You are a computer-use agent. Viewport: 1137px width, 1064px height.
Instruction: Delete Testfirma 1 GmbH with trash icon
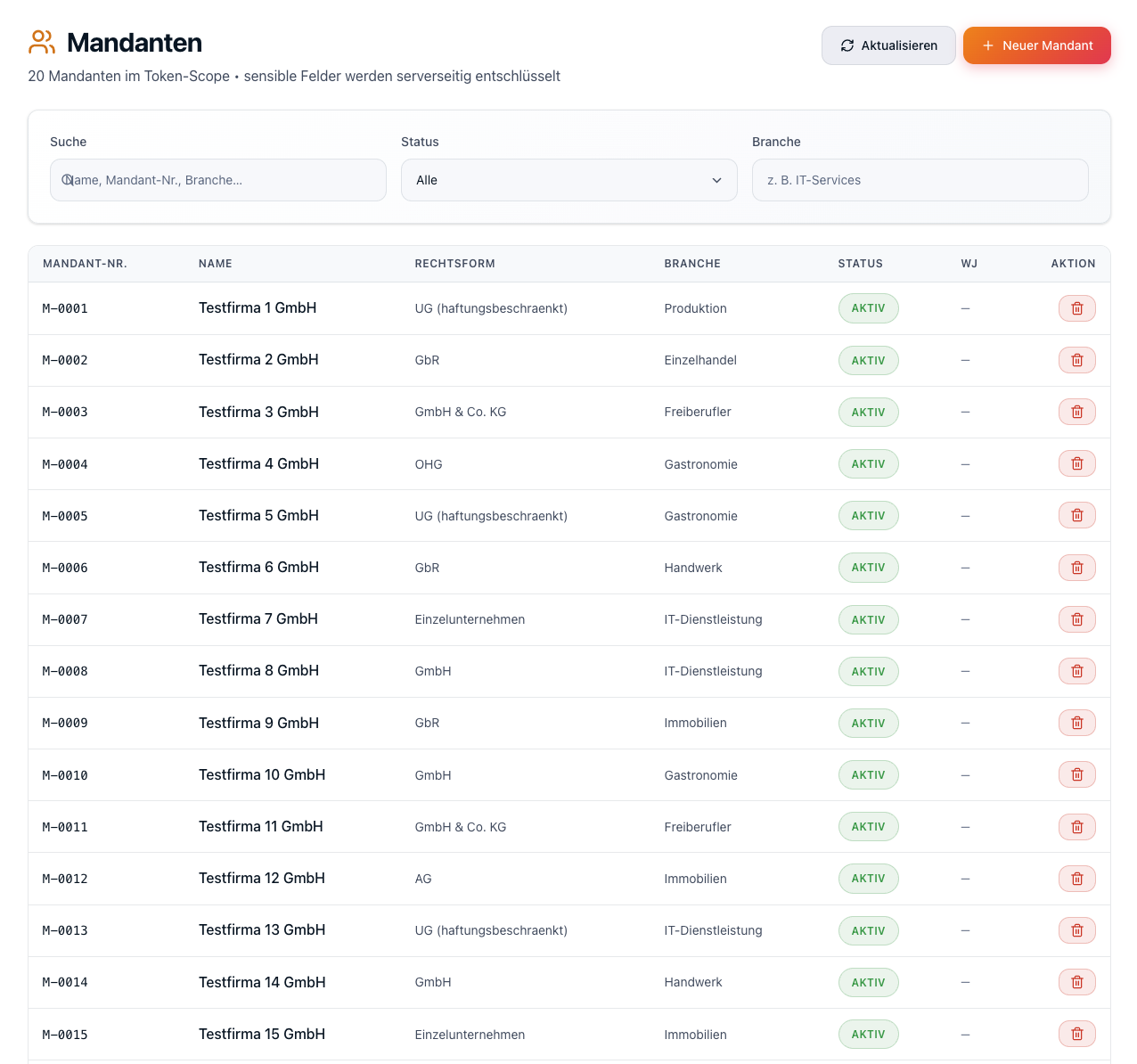[x=1076, y=308]
